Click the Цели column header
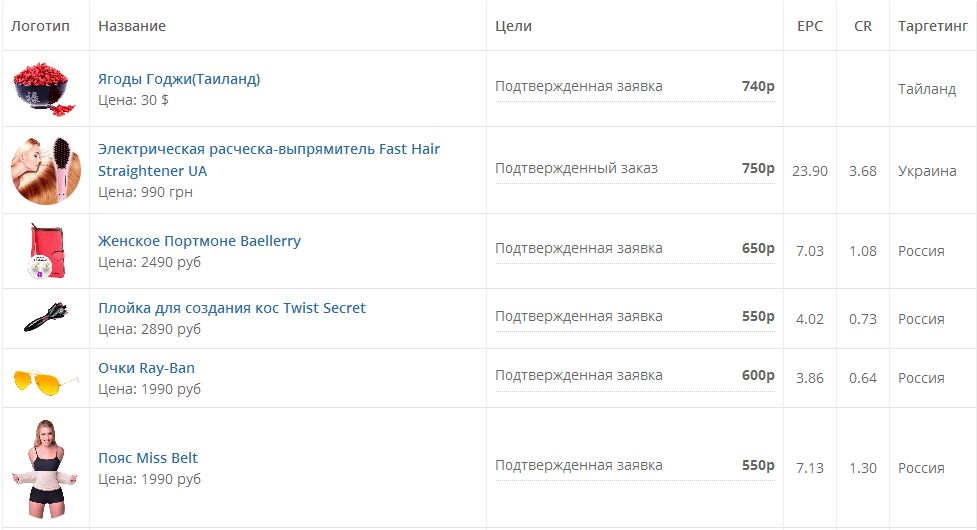 pos(513,26)
